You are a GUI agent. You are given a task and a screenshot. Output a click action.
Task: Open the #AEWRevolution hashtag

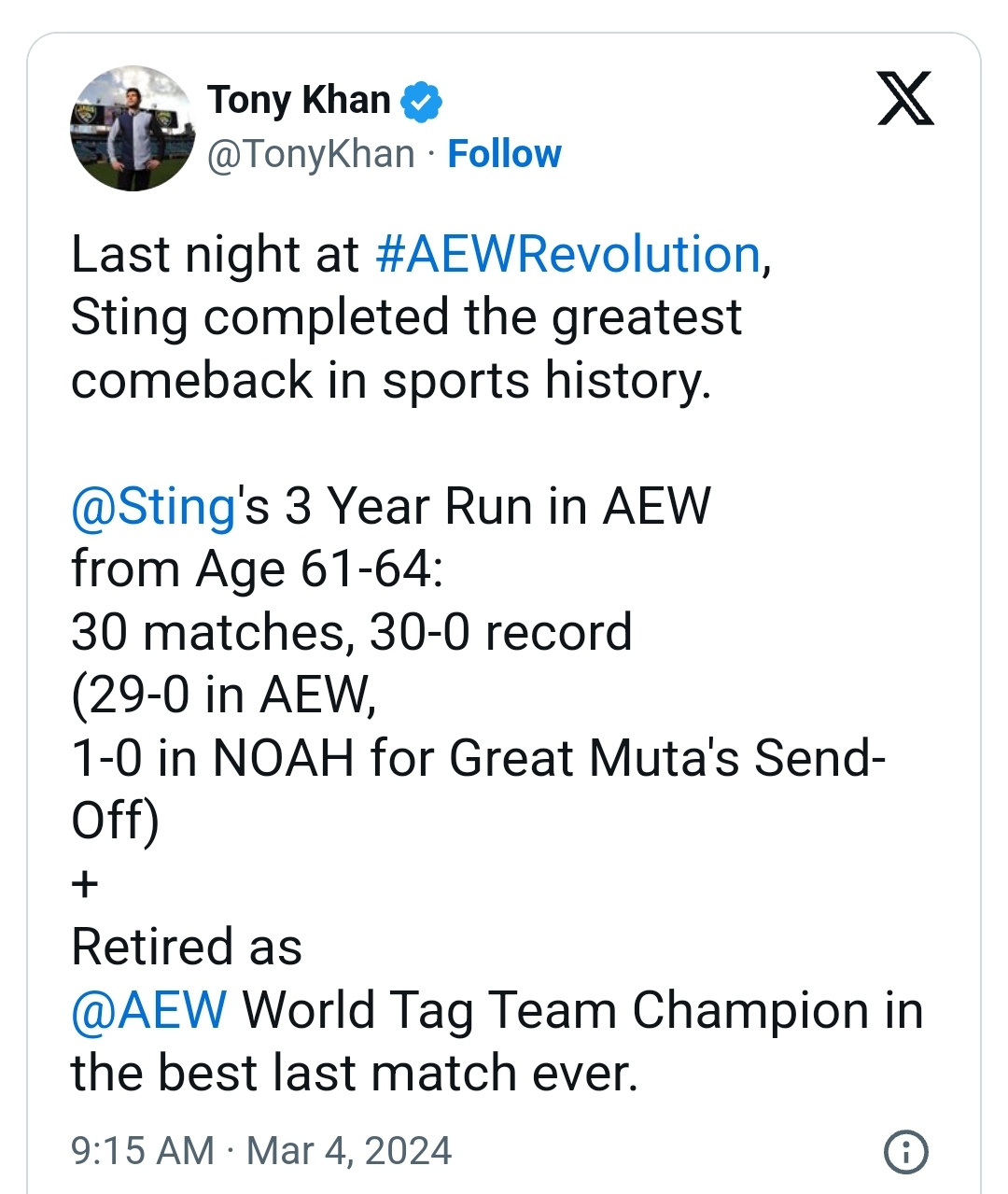click(x=568, y=255)
